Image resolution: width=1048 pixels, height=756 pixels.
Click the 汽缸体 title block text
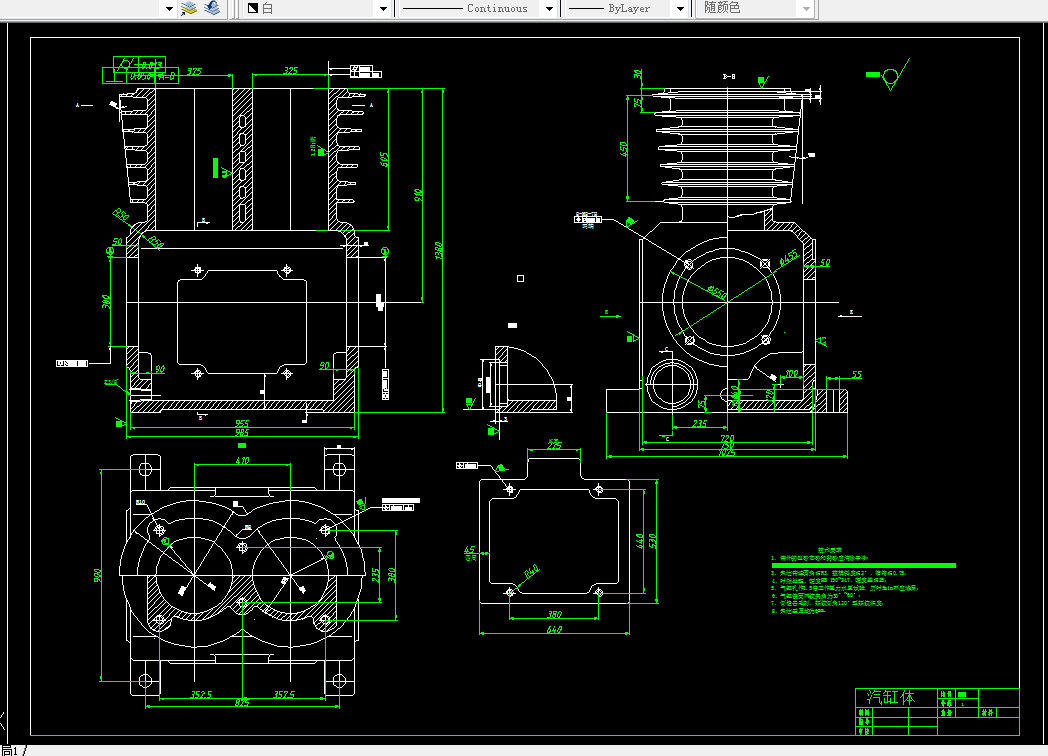point(891,697)
